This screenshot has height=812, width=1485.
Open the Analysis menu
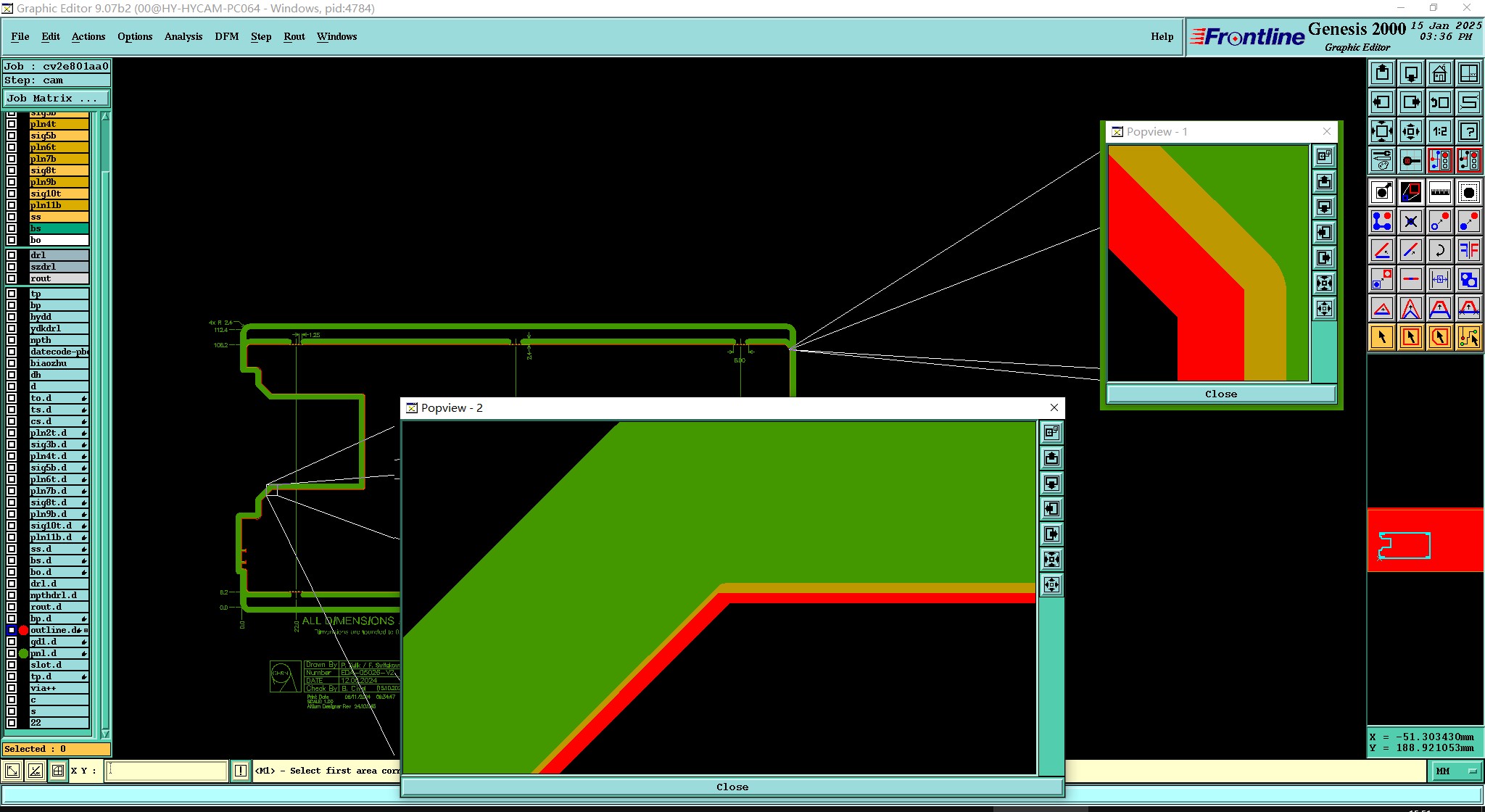(x=183, y=36)
